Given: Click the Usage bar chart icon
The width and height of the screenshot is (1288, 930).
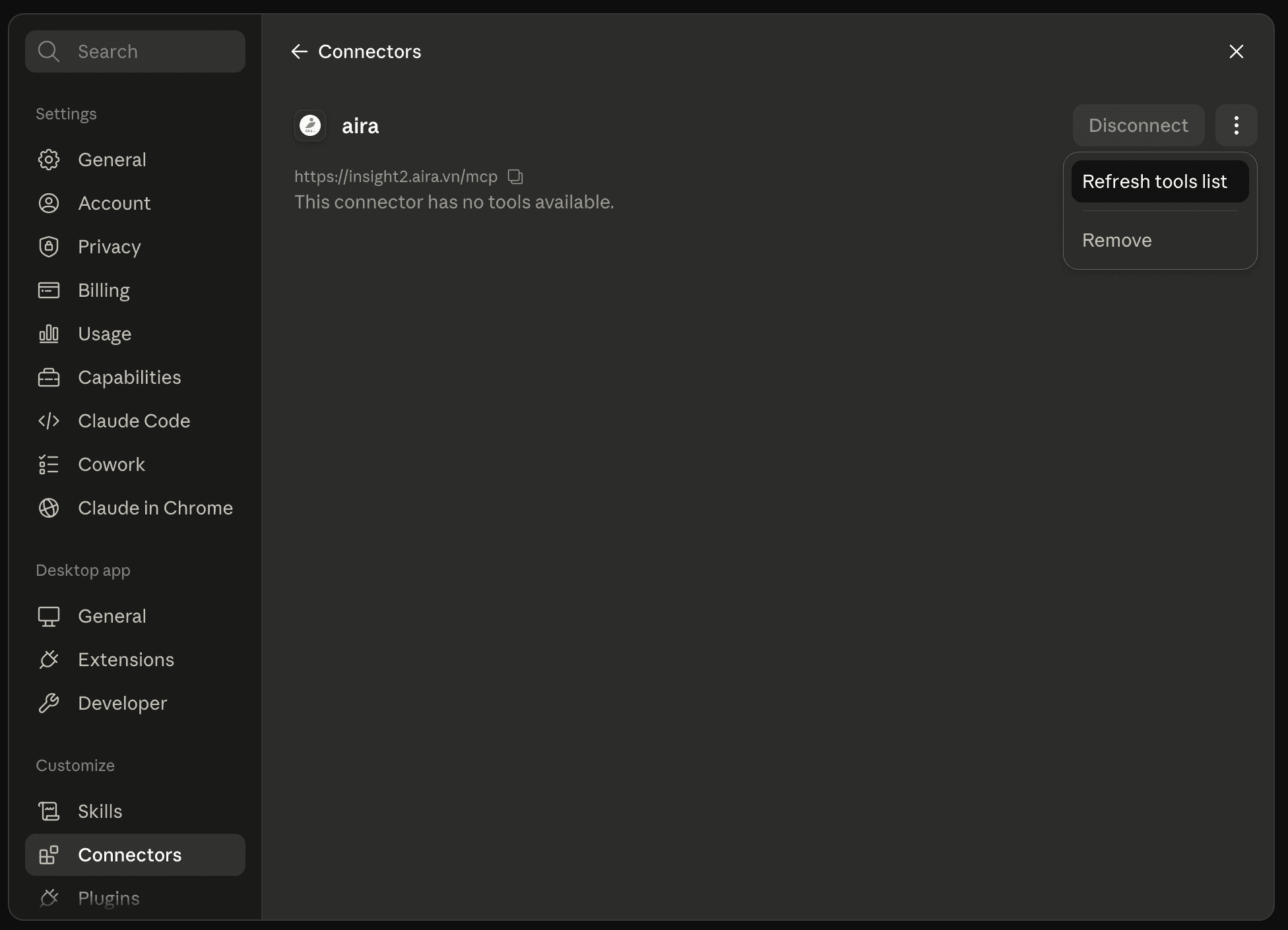Looking at the screenshot, I should click(49, 334).
